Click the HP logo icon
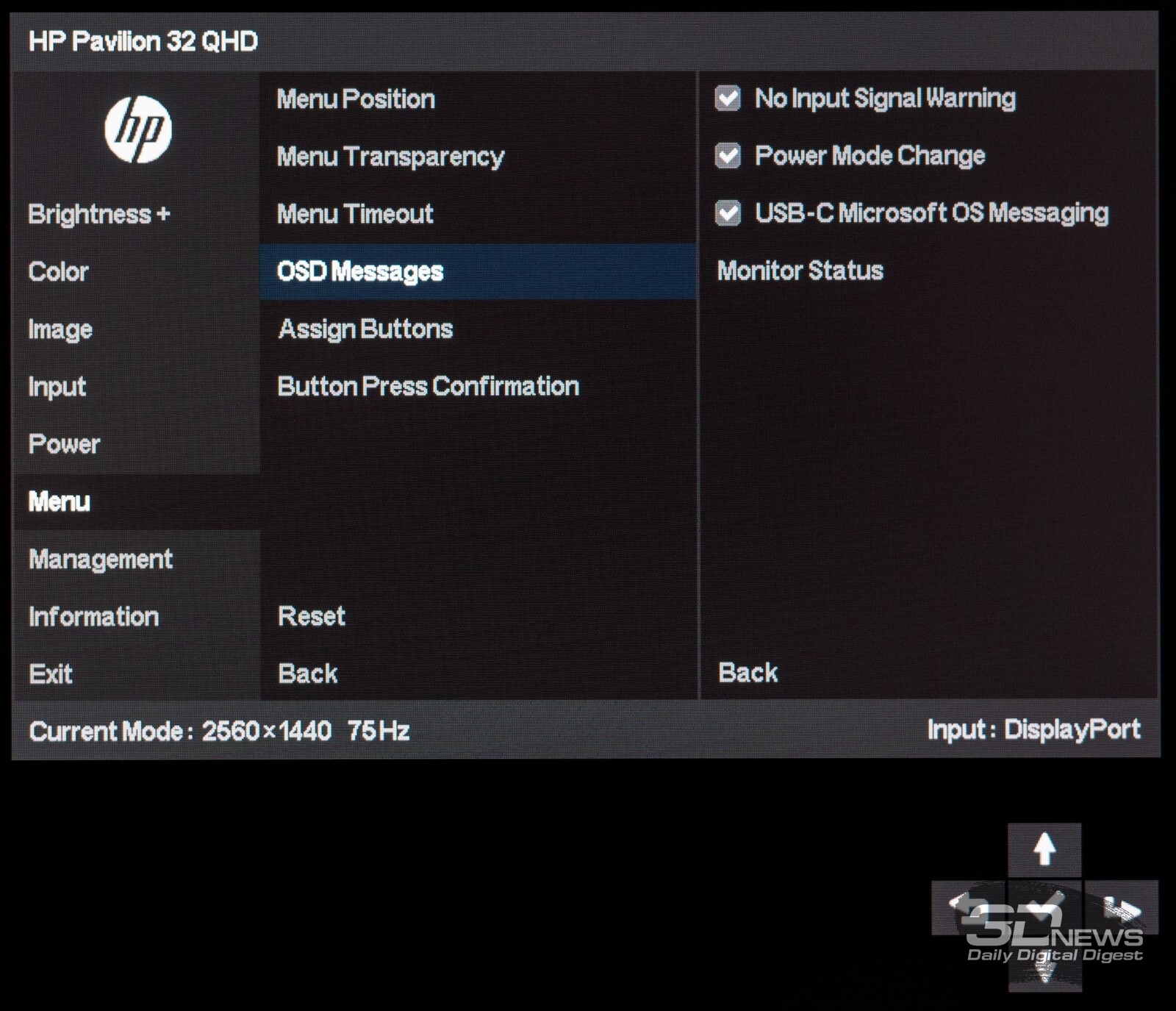Image resolution: width=1176 pixels, height=1011 pixels. 138,129
